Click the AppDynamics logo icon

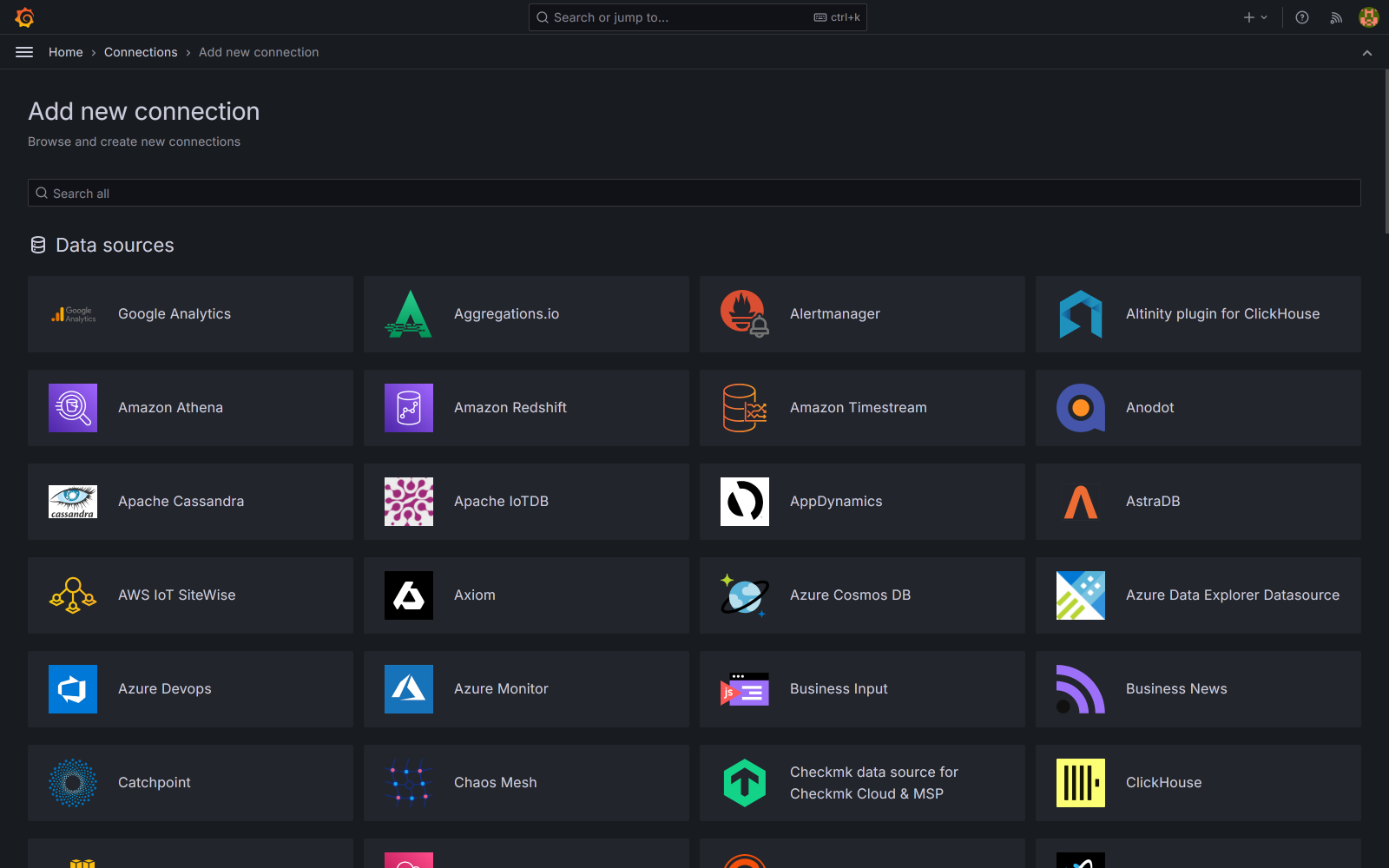tap(745, 502)
